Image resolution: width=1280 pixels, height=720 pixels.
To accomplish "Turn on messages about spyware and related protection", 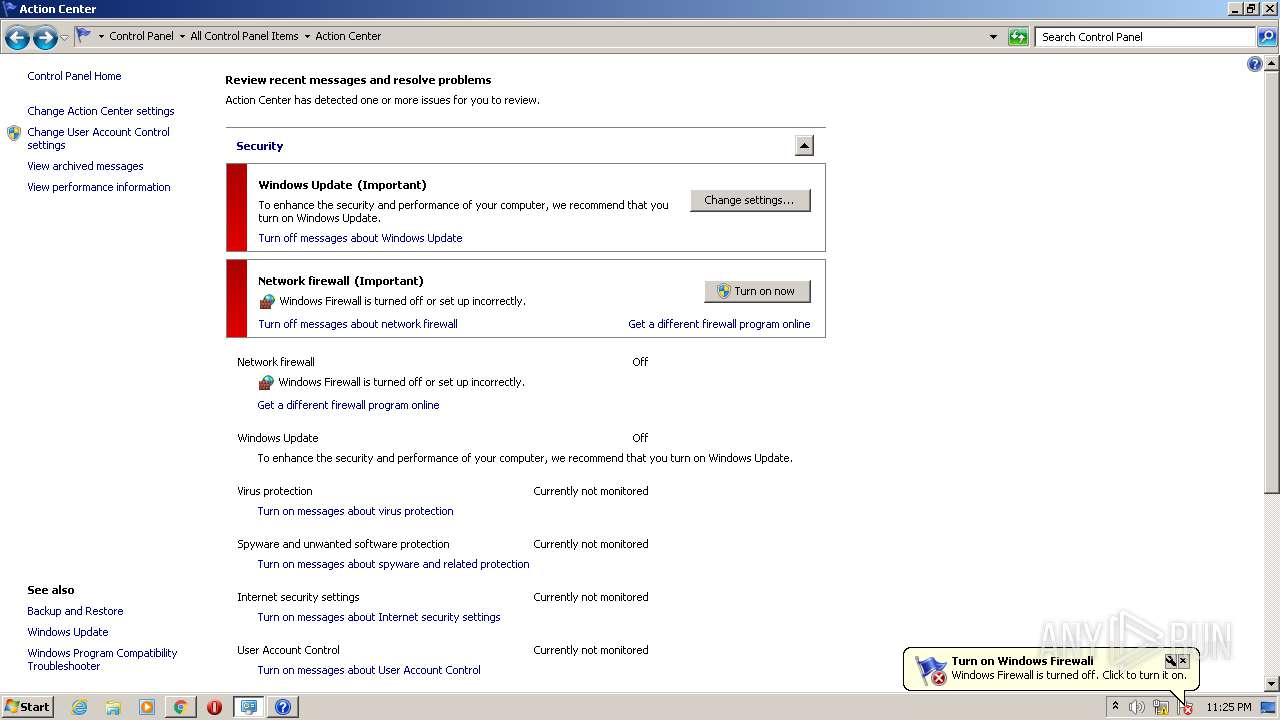I will (393, 564).
